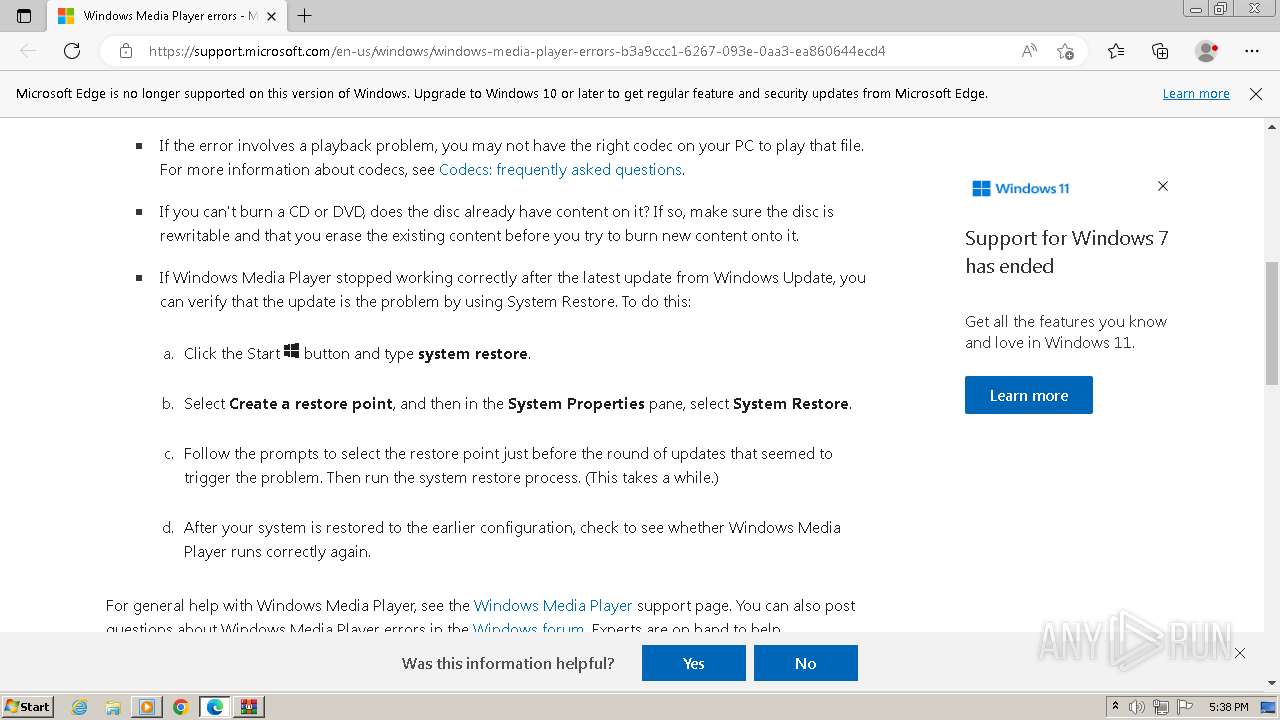
Task: Click the Start Windows logo in step a
Action: [x=292, y=351]
